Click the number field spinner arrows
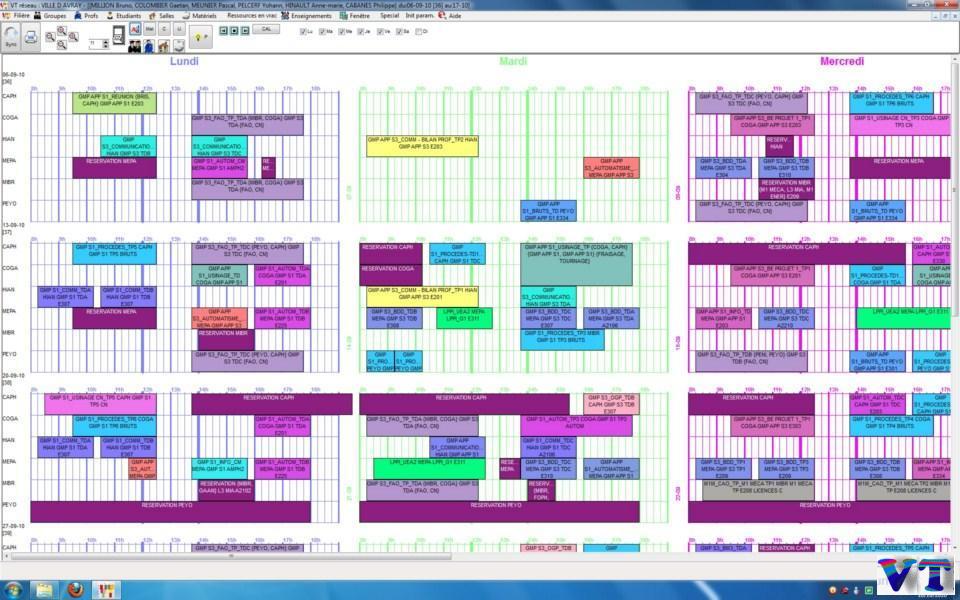 (x=106, y=44)
